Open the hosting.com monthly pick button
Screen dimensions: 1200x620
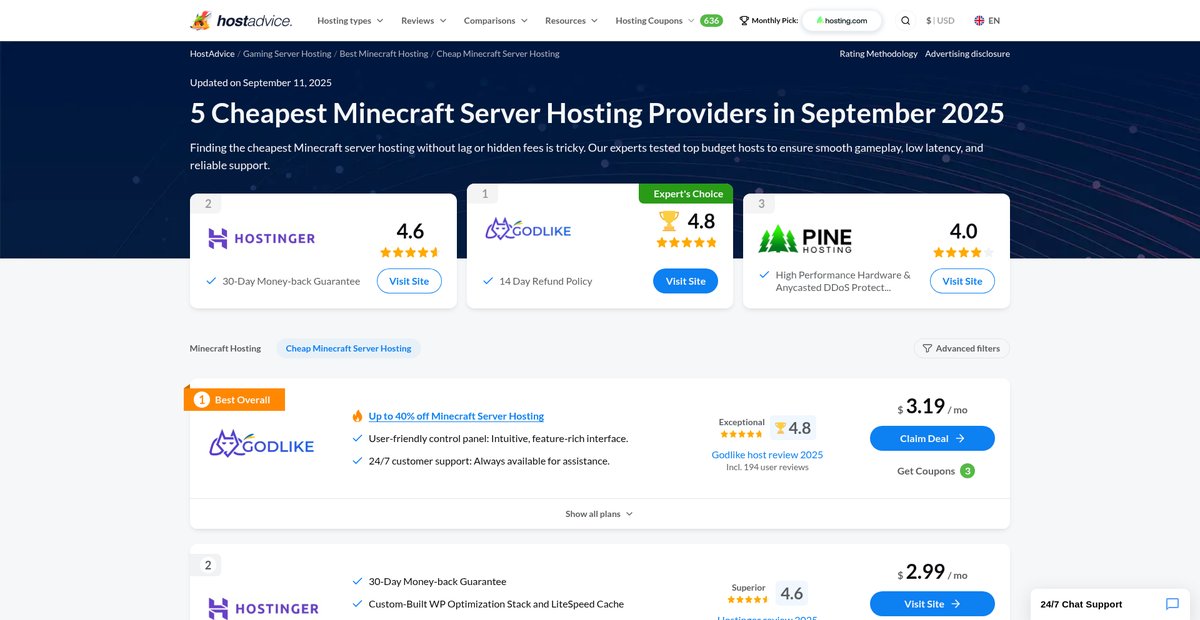point(841,20)
